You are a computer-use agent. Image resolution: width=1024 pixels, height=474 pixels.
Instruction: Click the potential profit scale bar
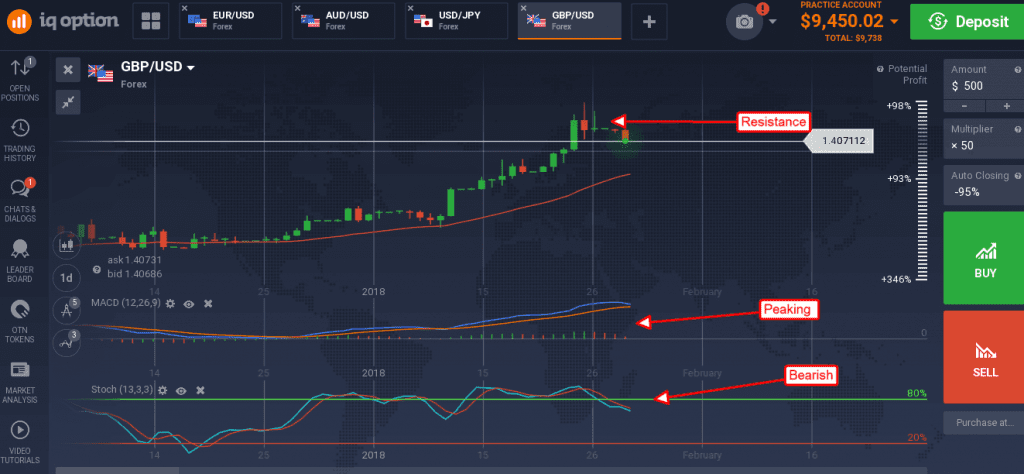[922, 193]
